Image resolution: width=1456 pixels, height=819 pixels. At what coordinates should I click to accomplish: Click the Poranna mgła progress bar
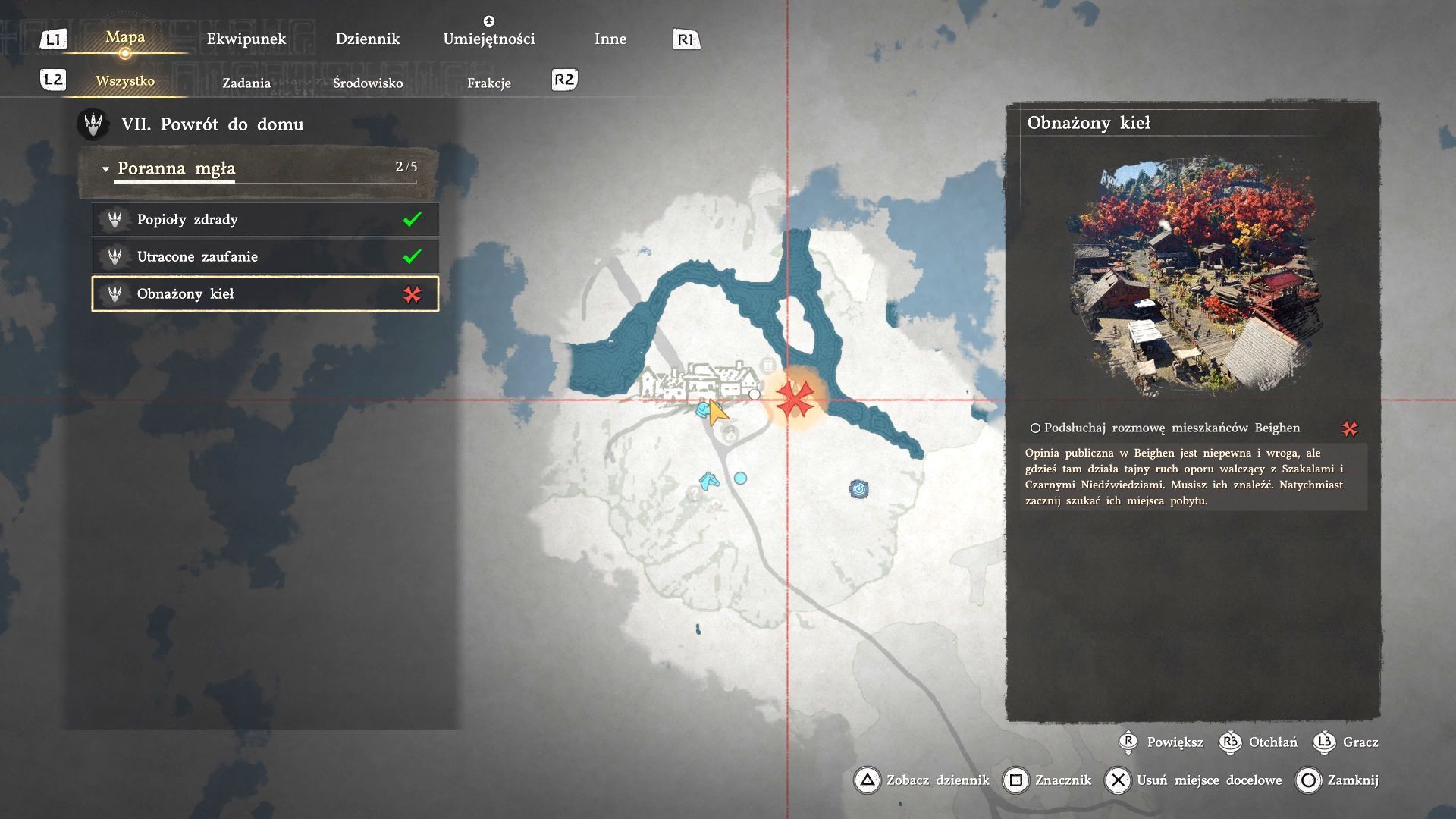265,181
